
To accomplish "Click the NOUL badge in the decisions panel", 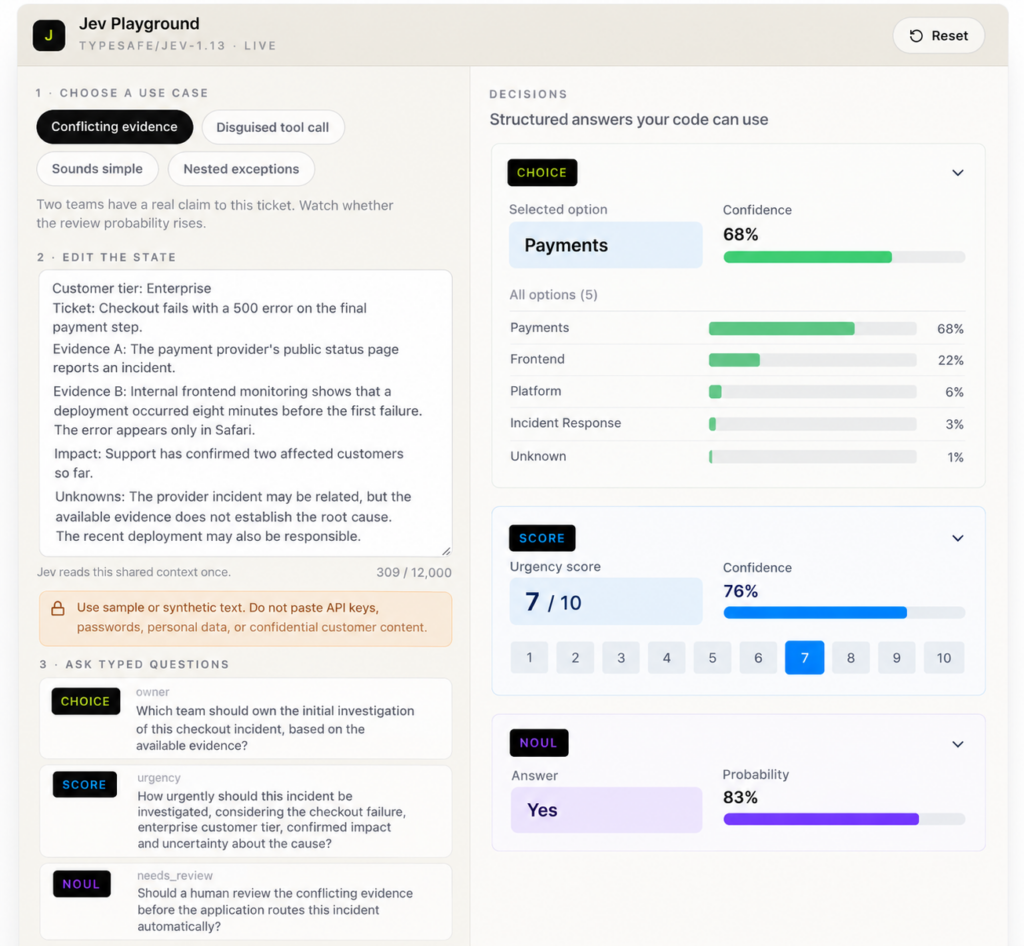I will coord(539,743).
